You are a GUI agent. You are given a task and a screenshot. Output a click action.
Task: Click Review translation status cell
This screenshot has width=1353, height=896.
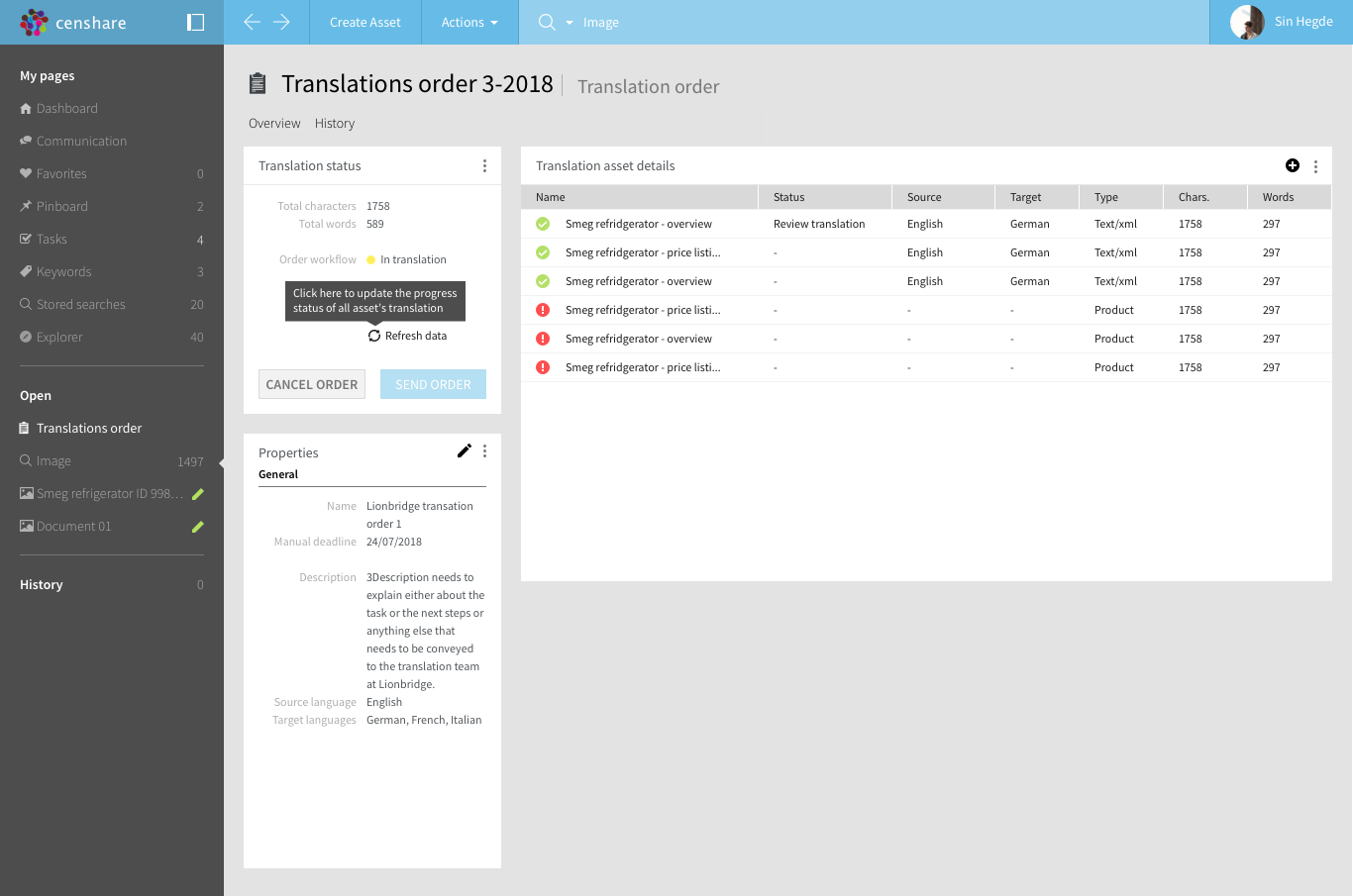coord(819,225)
